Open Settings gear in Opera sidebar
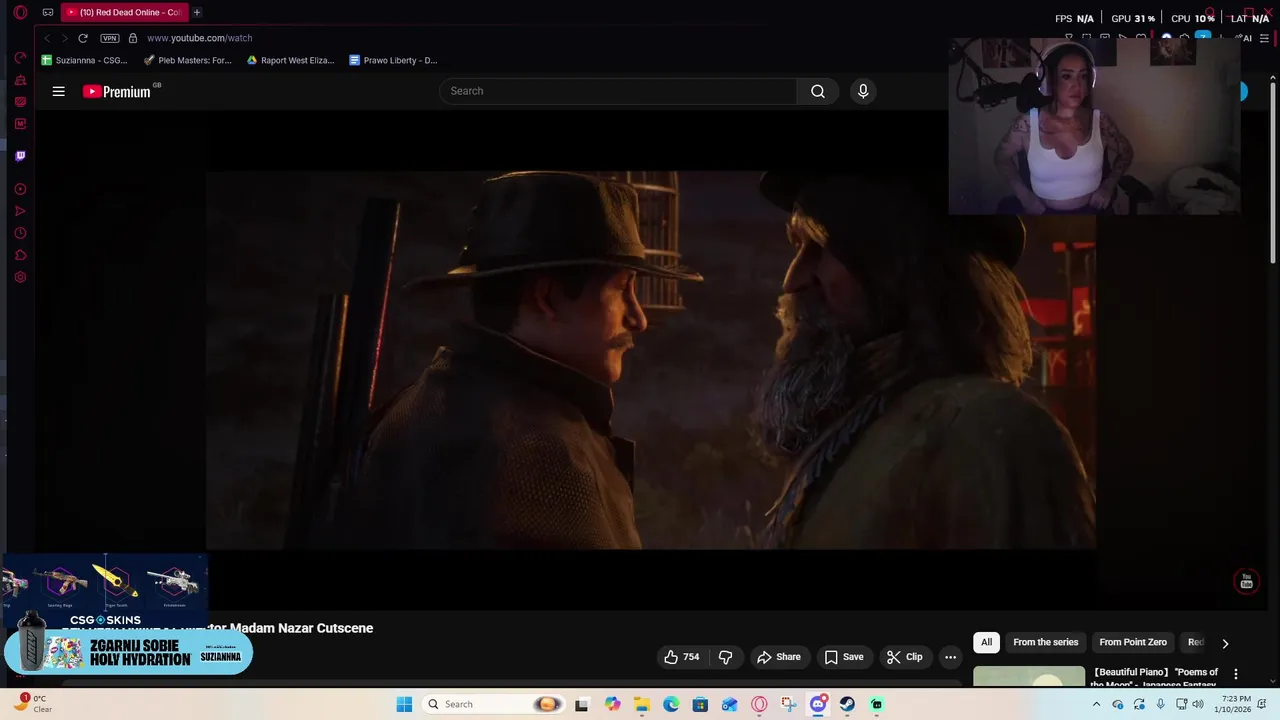Screen dimensions: 1280x720 (20, 277)
